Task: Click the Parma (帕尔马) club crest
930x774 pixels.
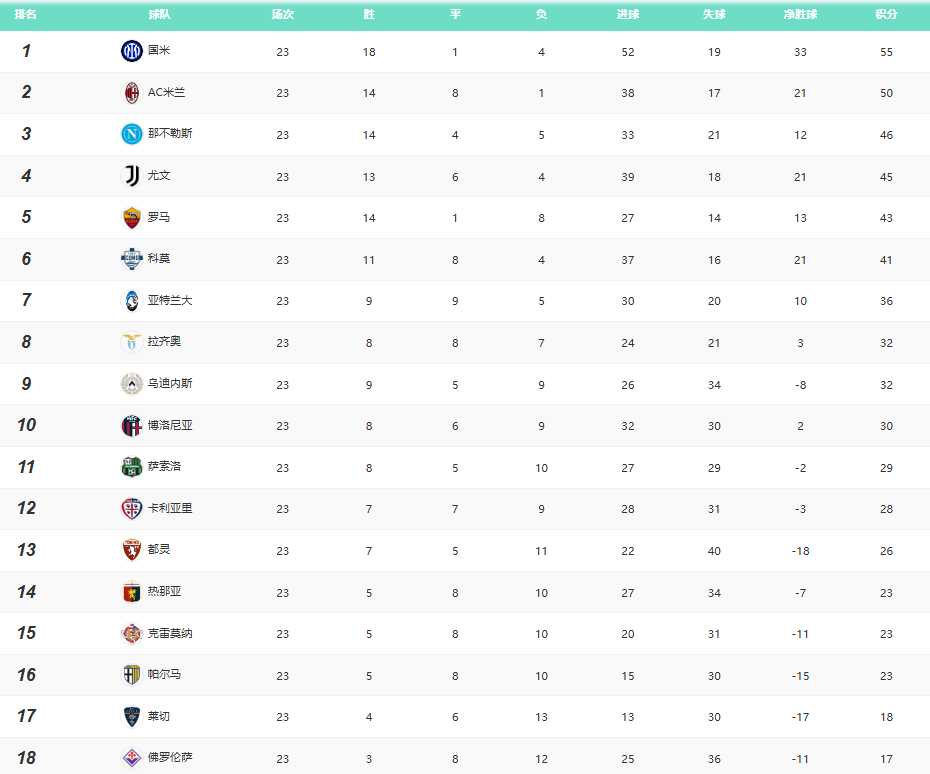Action: (x=132, y=675)
